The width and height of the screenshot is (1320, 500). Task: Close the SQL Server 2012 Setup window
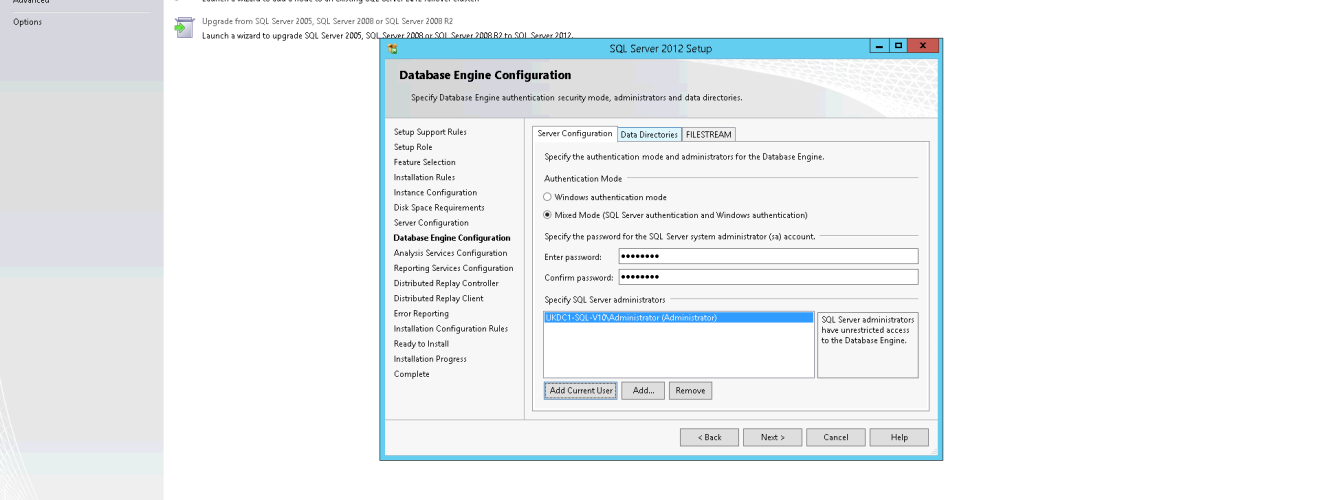[x=922, y=47]
